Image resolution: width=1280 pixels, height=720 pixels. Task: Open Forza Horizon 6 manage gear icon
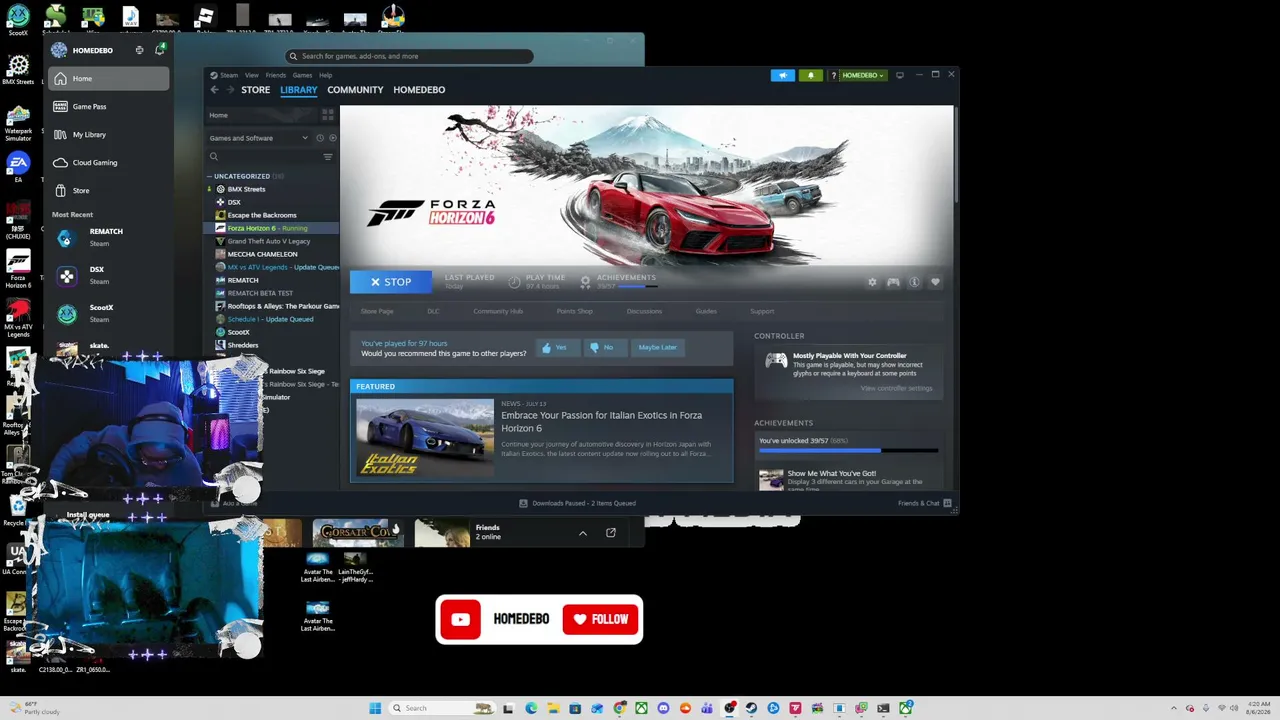[x=872, y=282]
